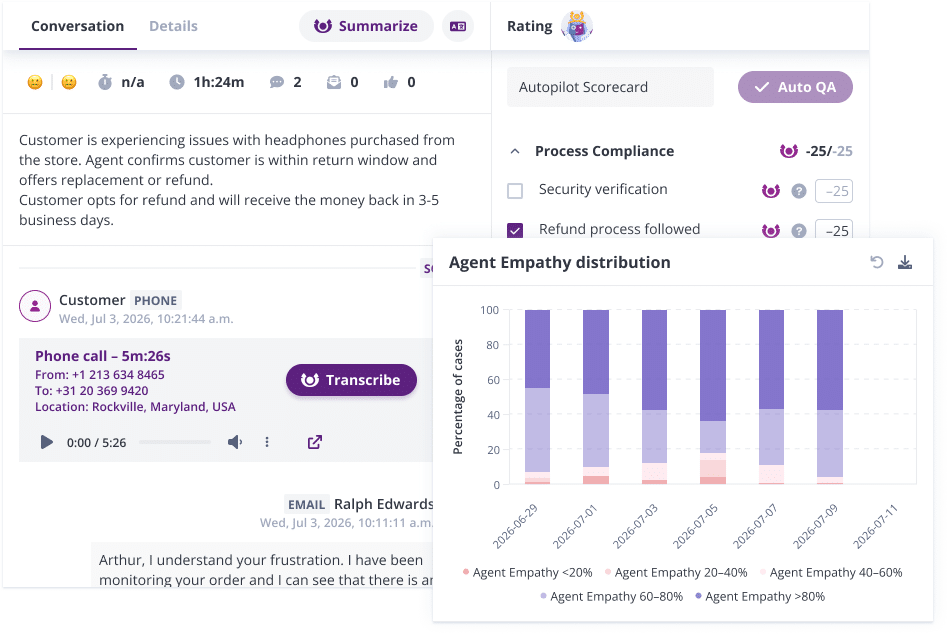Screen dimensions: 949x635
Task: Switch to the Details tab
Action: tap(173, 26)
